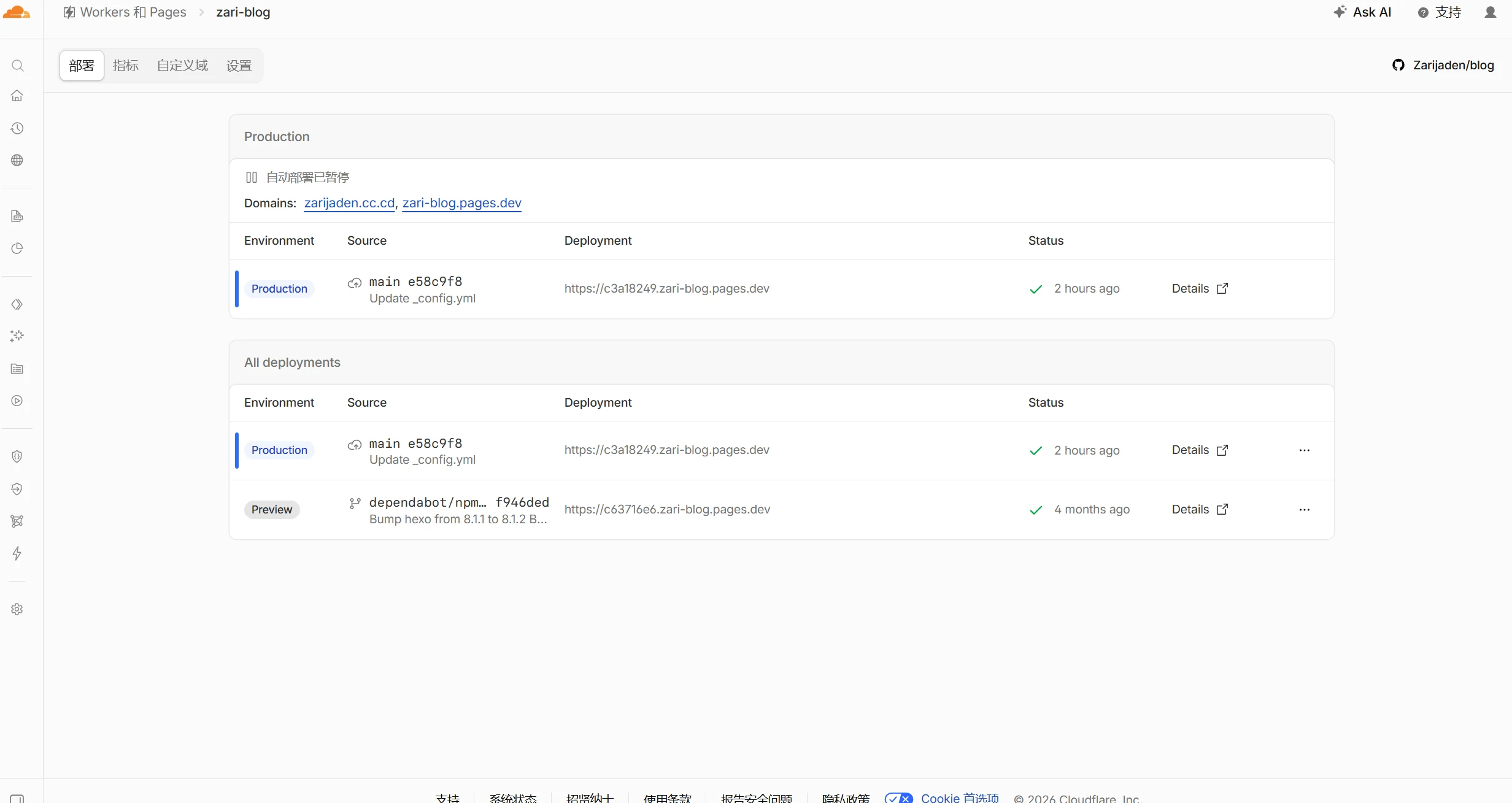Open more options for Production deployment
The height and width of the screenshot is (803, 1512).
pos(1305,450)
